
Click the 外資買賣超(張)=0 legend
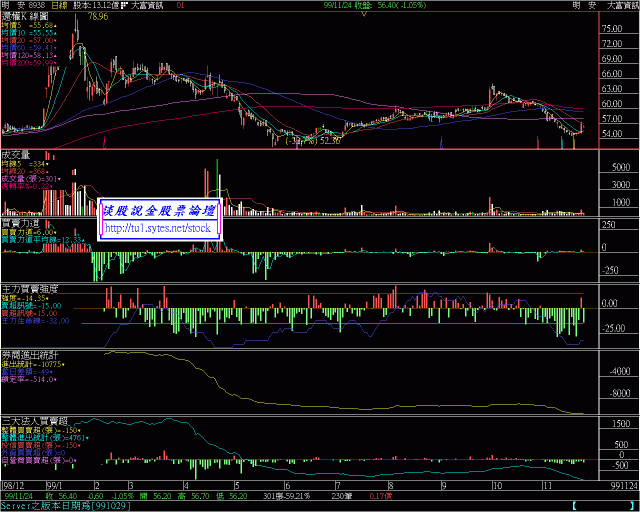click(33, 453)
